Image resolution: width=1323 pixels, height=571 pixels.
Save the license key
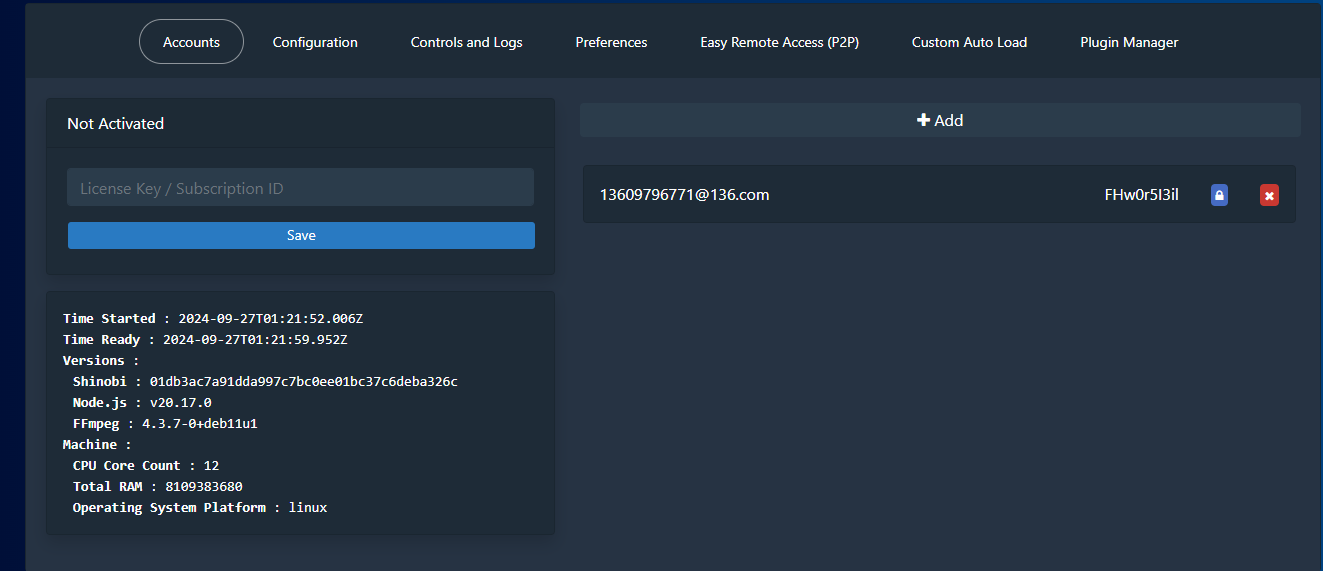point(301,235)
